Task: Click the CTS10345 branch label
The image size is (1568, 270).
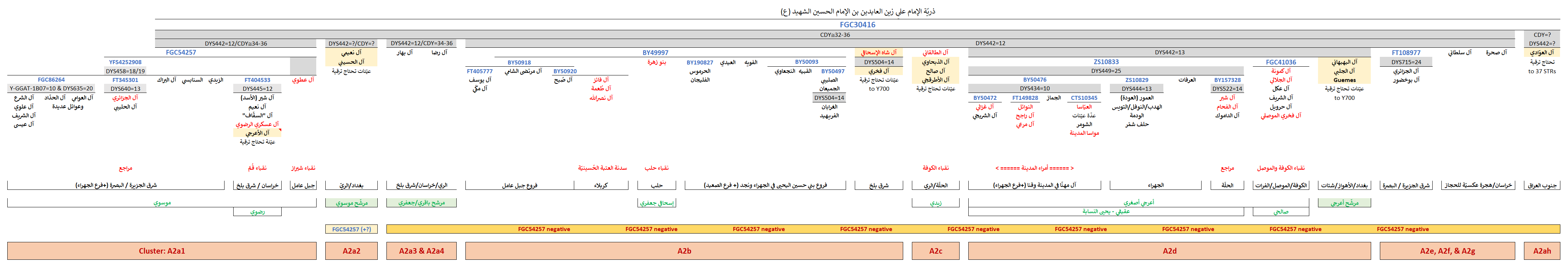Action: click(x=1084, y=98)
